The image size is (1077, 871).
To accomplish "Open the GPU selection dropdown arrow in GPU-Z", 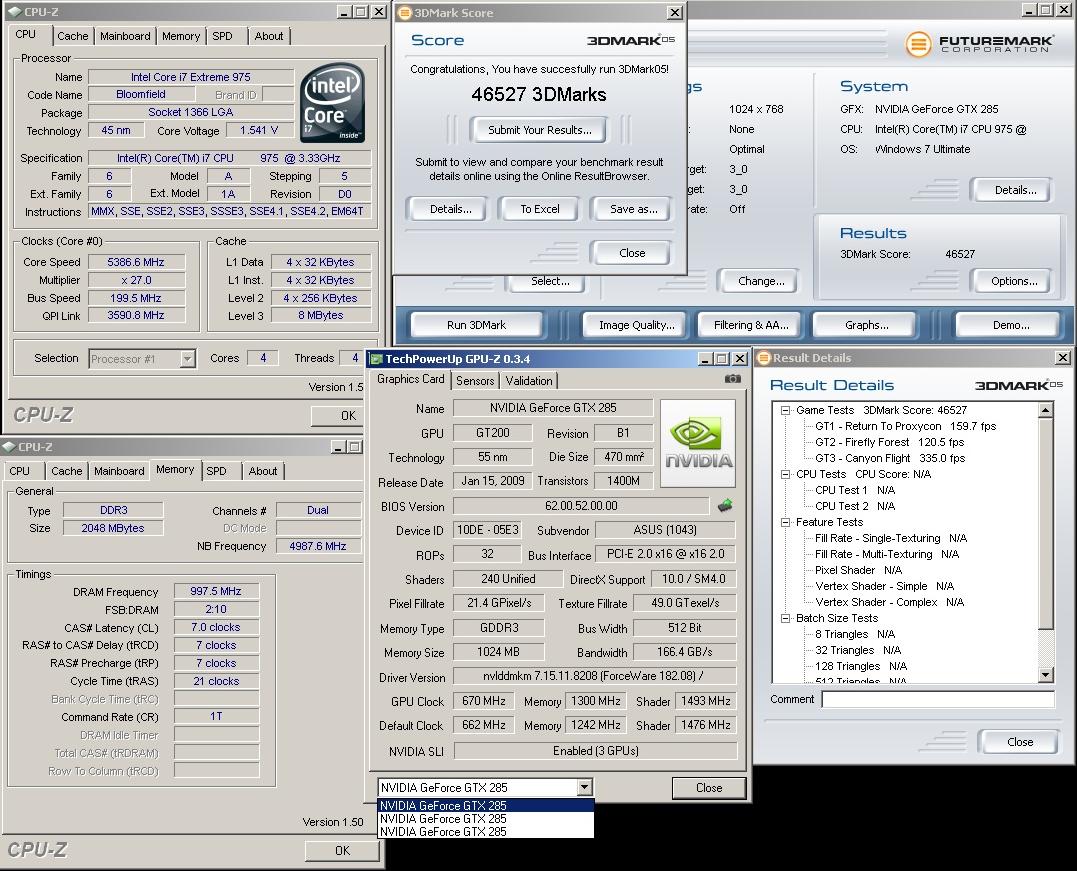I will coord(584,787).
